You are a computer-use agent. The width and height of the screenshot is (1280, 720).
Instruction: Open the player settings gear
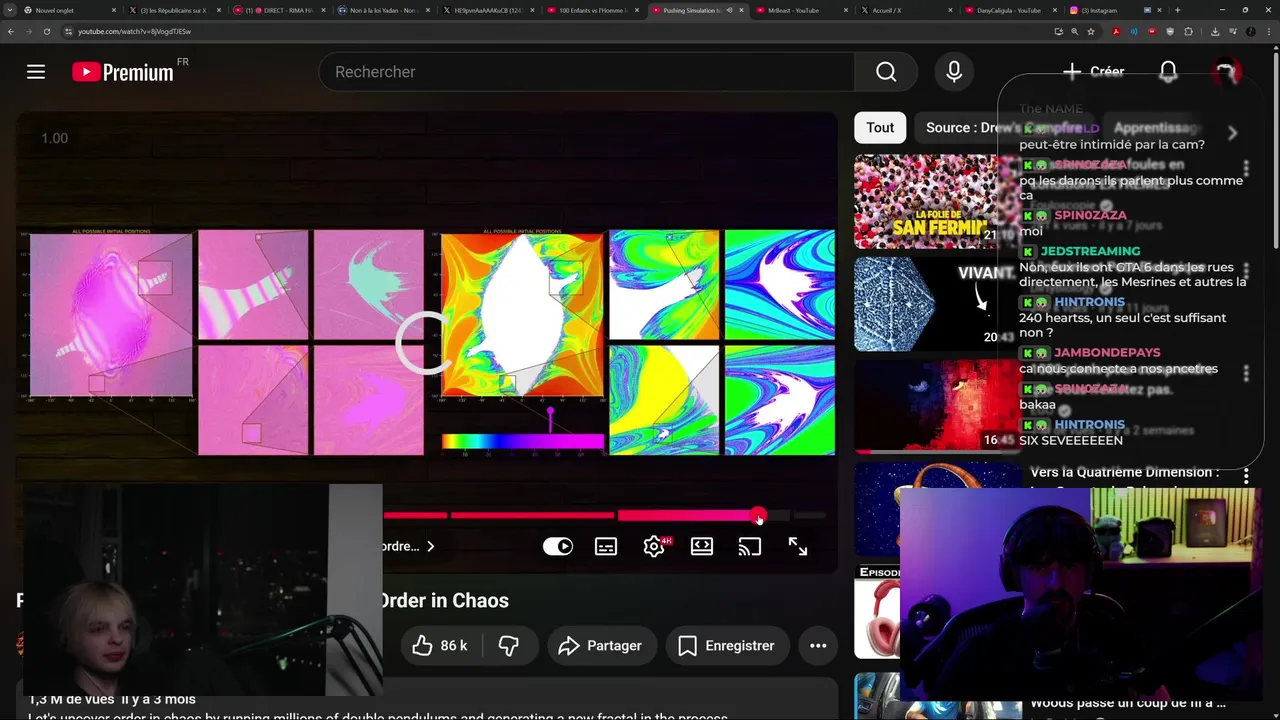point(654,546)
